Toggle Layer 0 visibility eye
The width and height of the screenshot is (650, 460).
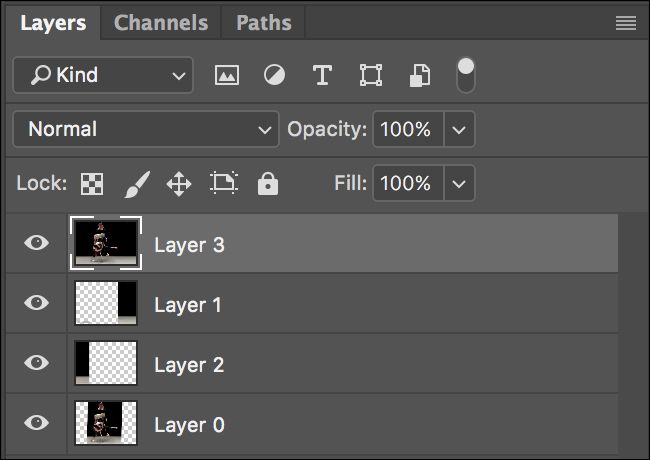point(36,423)
